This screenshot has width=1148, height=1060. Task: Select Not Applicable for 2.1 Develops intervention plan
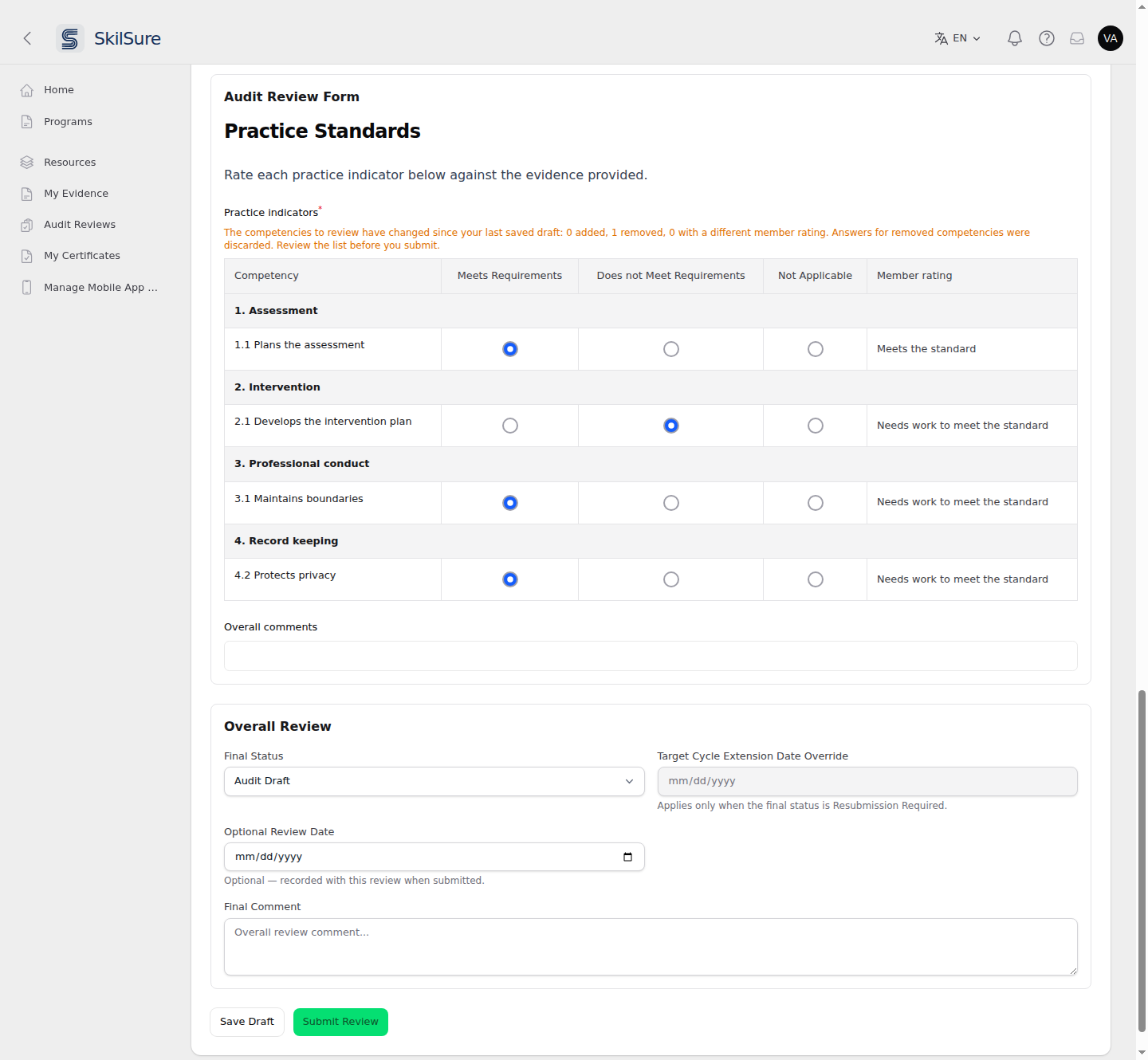click(816, 426)
